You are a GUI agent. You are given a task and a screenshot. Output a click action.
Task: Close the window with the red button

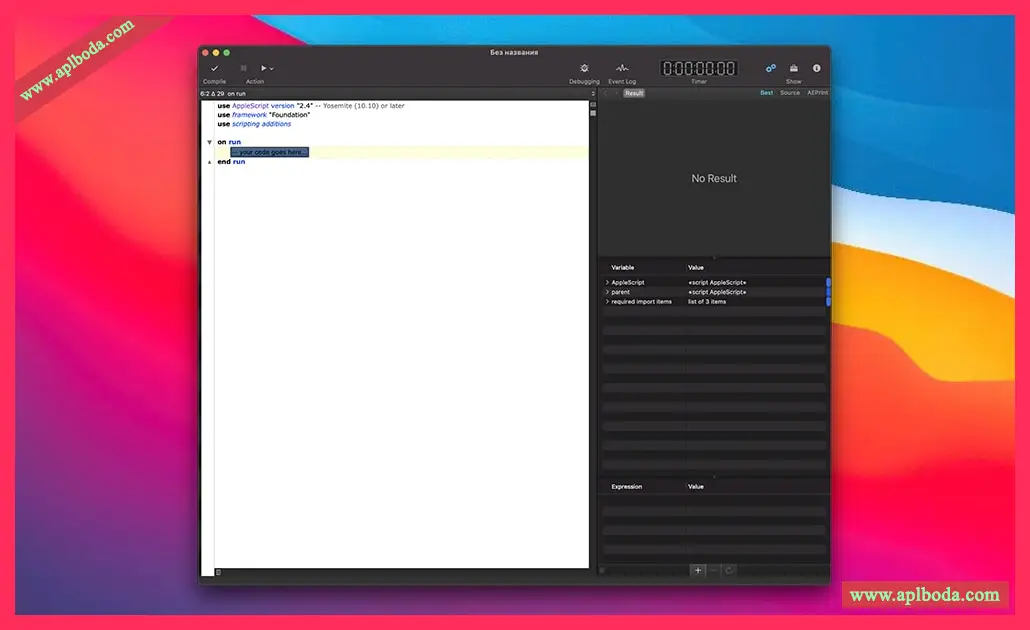tap(206, 53)
